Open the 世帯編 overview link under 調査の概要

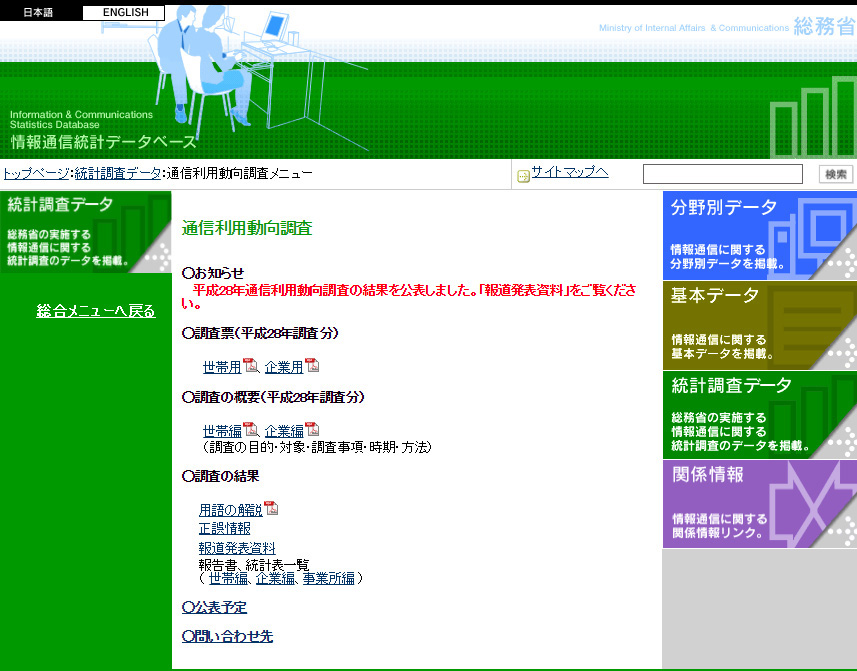click(222, 432)
